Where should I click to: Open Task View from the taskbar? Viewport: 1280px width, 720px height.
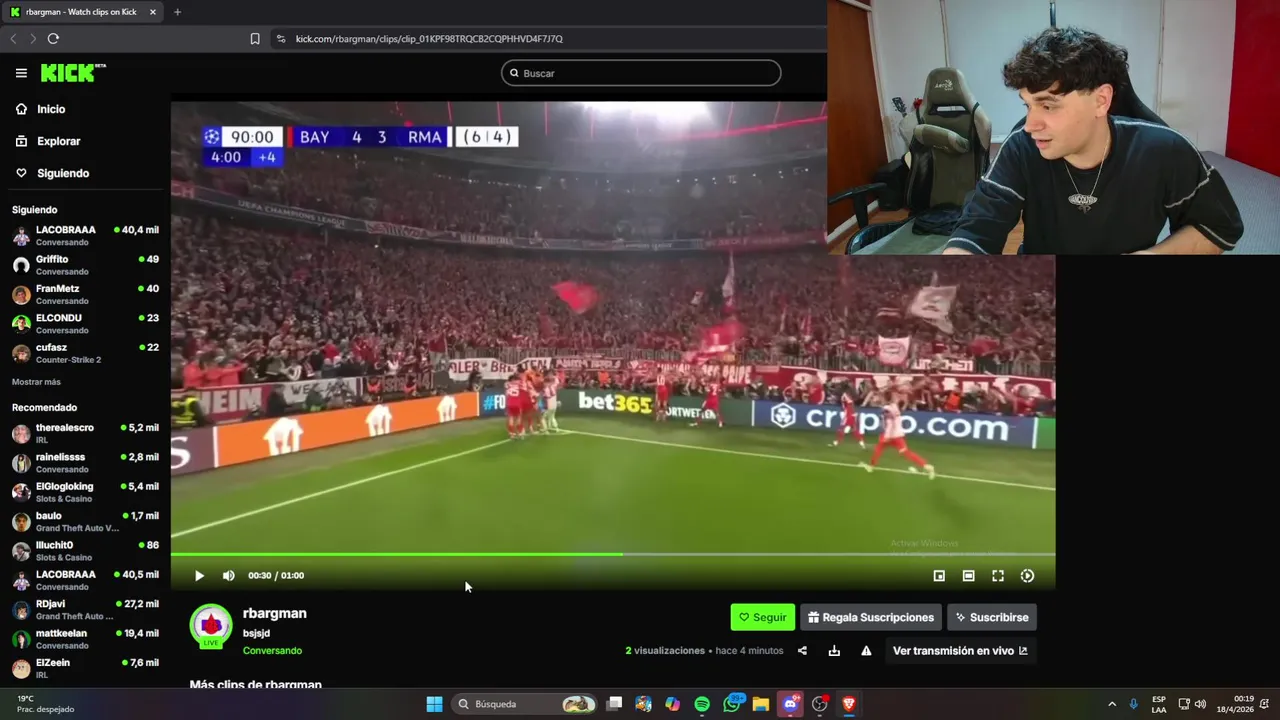[x=614, y=704]
